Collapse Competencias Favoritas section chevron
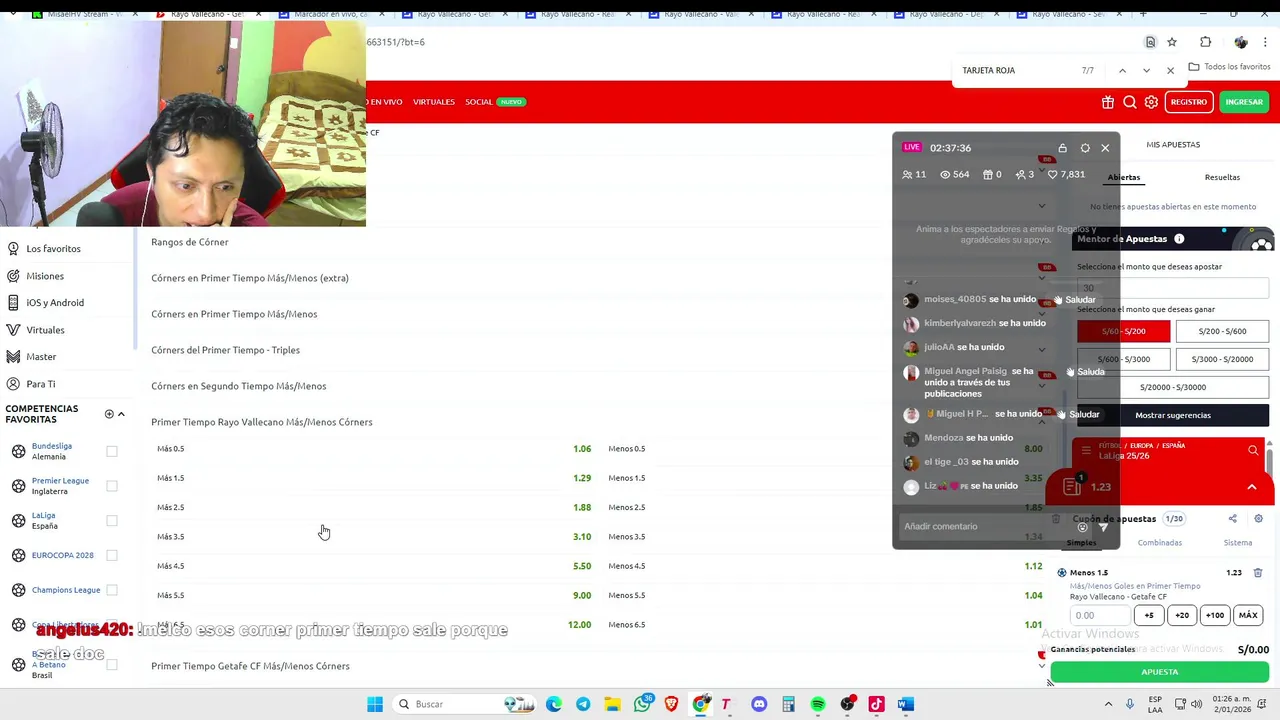1280x720 pixels. (x=121, y=414)
